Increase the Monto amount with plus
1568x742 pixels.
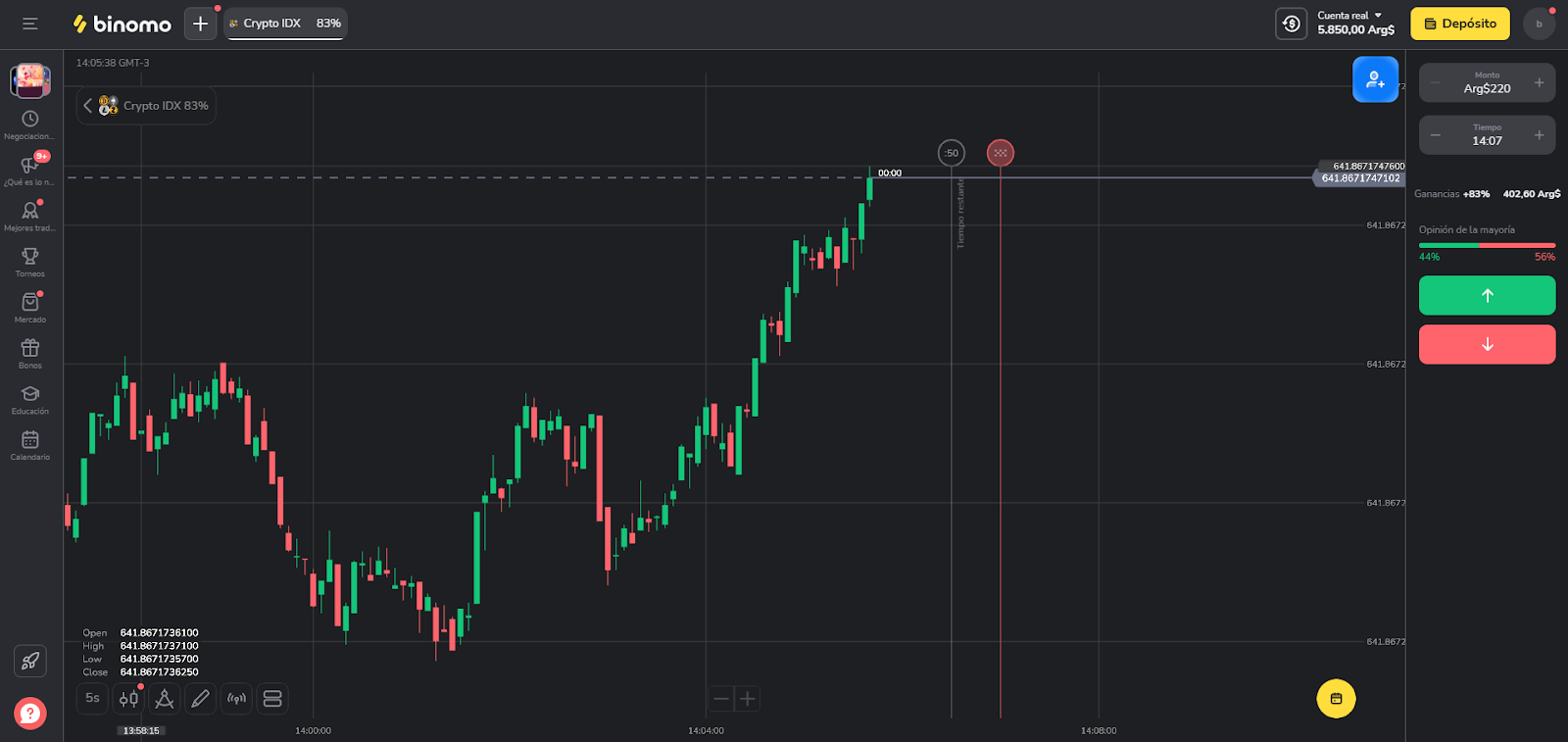tap(1539, 83)
